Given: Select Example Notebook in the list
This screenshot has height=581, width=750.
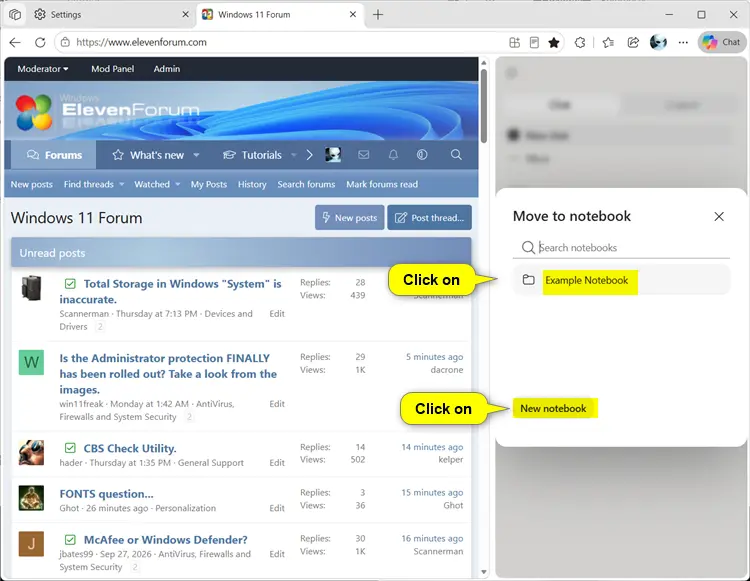Looking at the screenshot, I should point(621,280).
